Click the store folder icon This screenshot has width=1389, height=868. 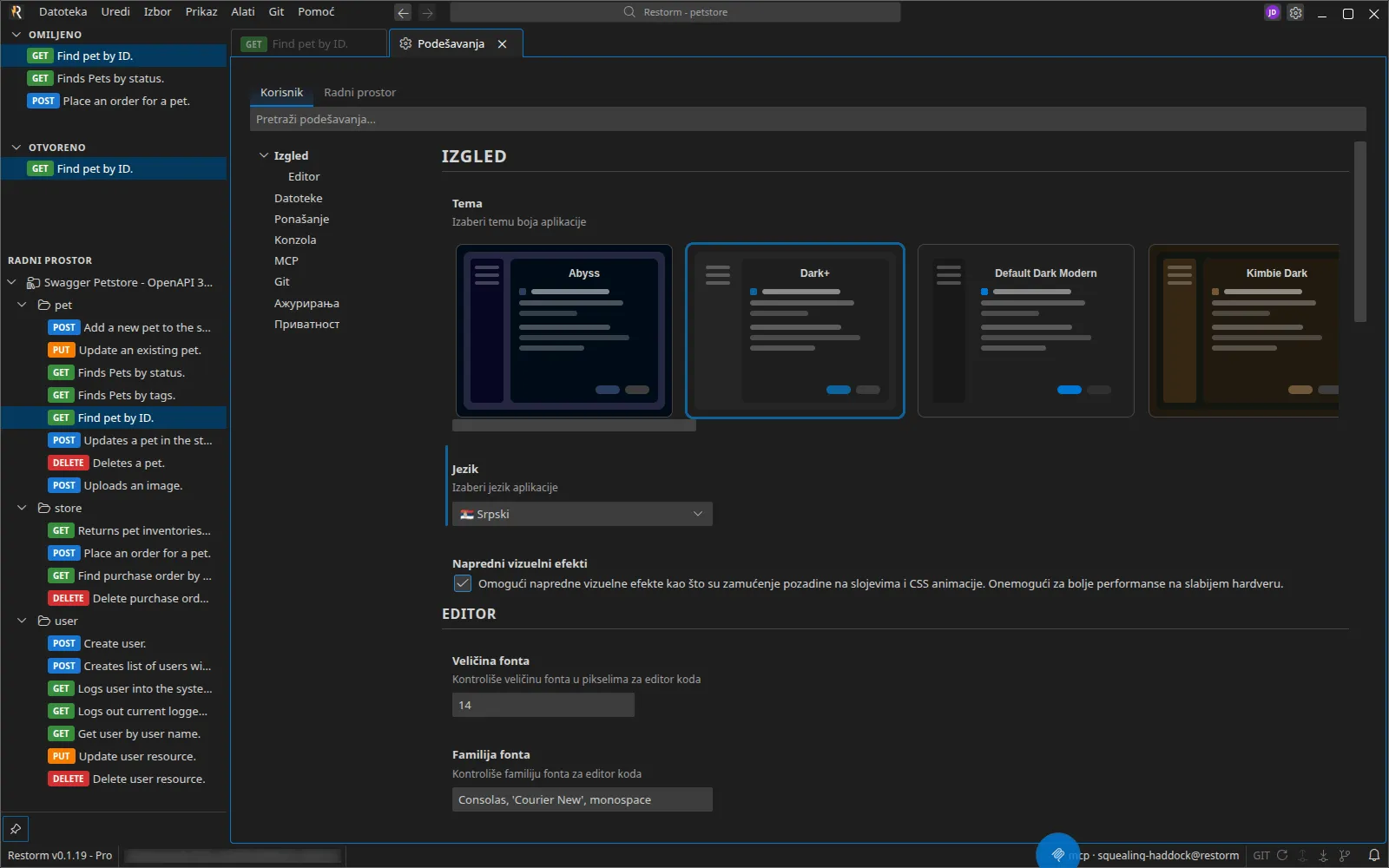tap(44, 508)
